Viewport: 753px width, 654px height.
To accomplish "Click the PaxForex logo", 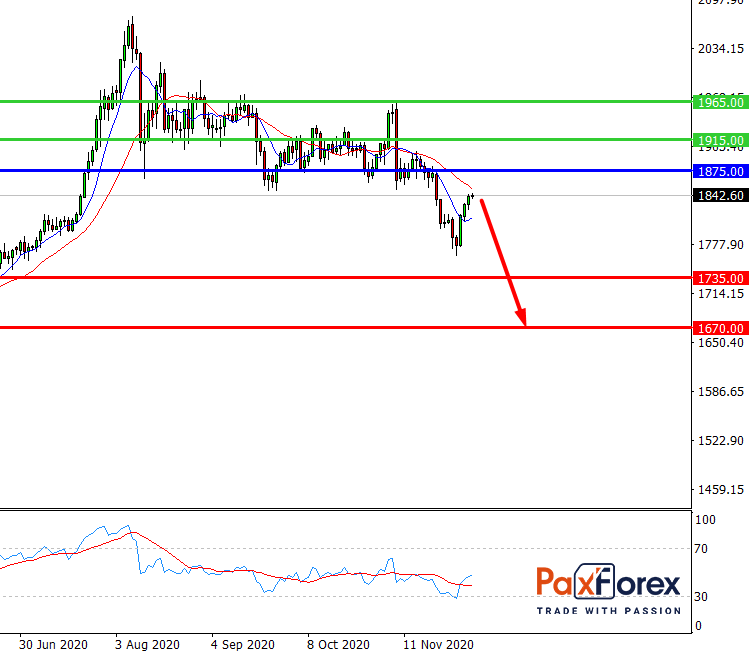I will click(x=608, y=583).
